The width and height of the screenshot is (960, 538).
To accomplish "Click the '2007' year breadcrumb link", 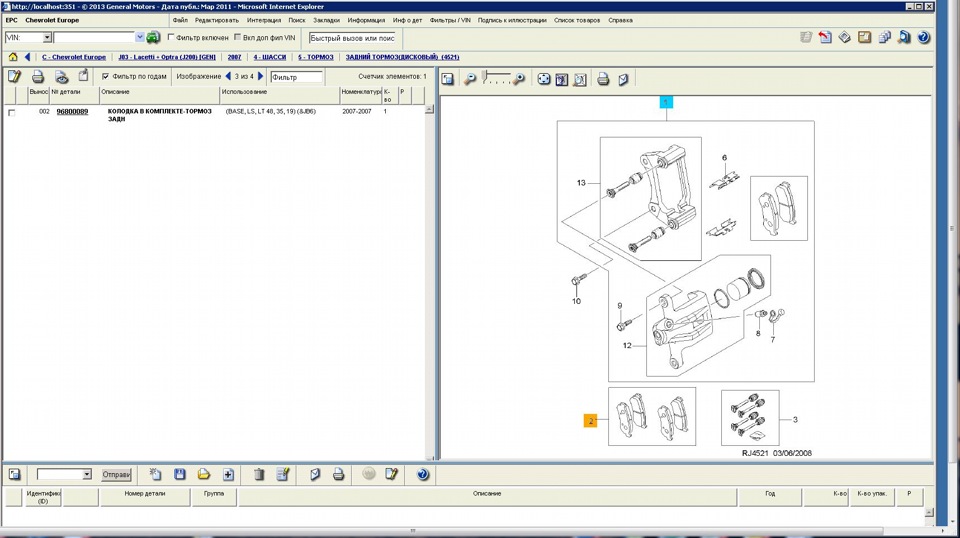I will click(234, 57).
